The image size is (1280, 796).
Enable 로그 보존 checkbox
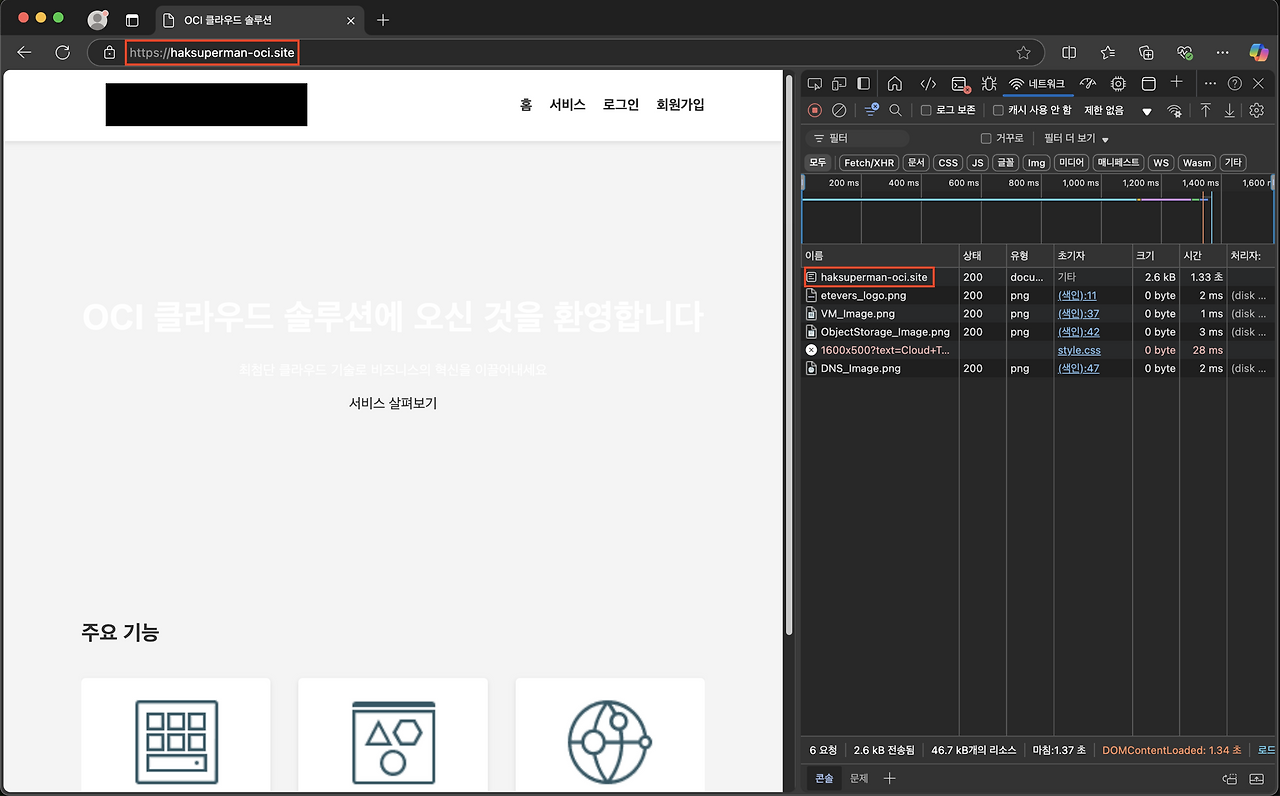point(926,110)
